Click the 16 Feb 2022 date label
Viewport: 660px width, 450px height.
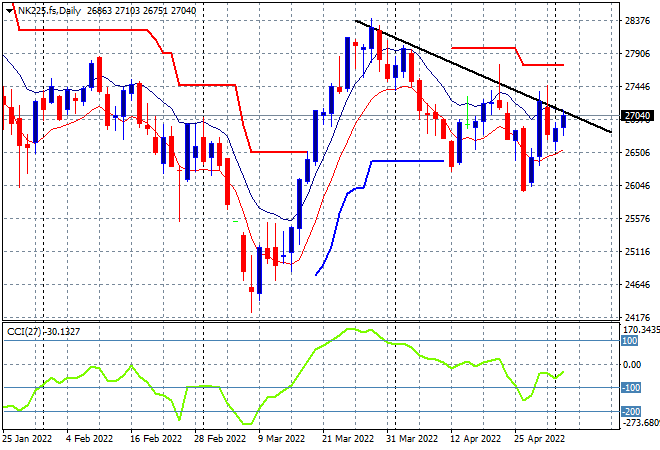[x=156, y=439]
